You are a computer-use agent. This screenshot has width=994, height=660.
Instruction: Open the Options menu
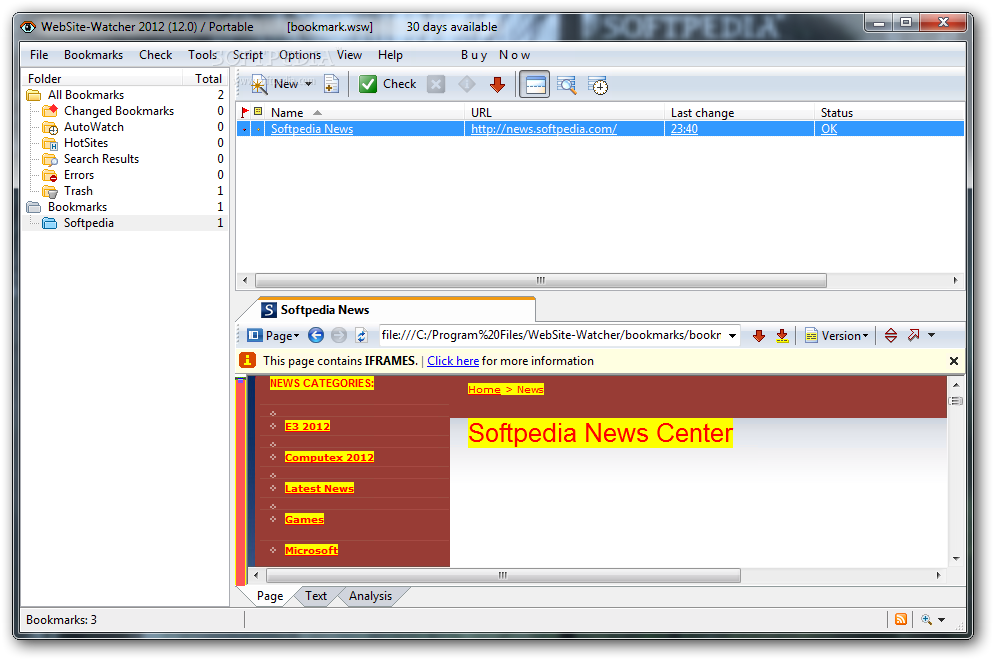[x=300, y=55]
